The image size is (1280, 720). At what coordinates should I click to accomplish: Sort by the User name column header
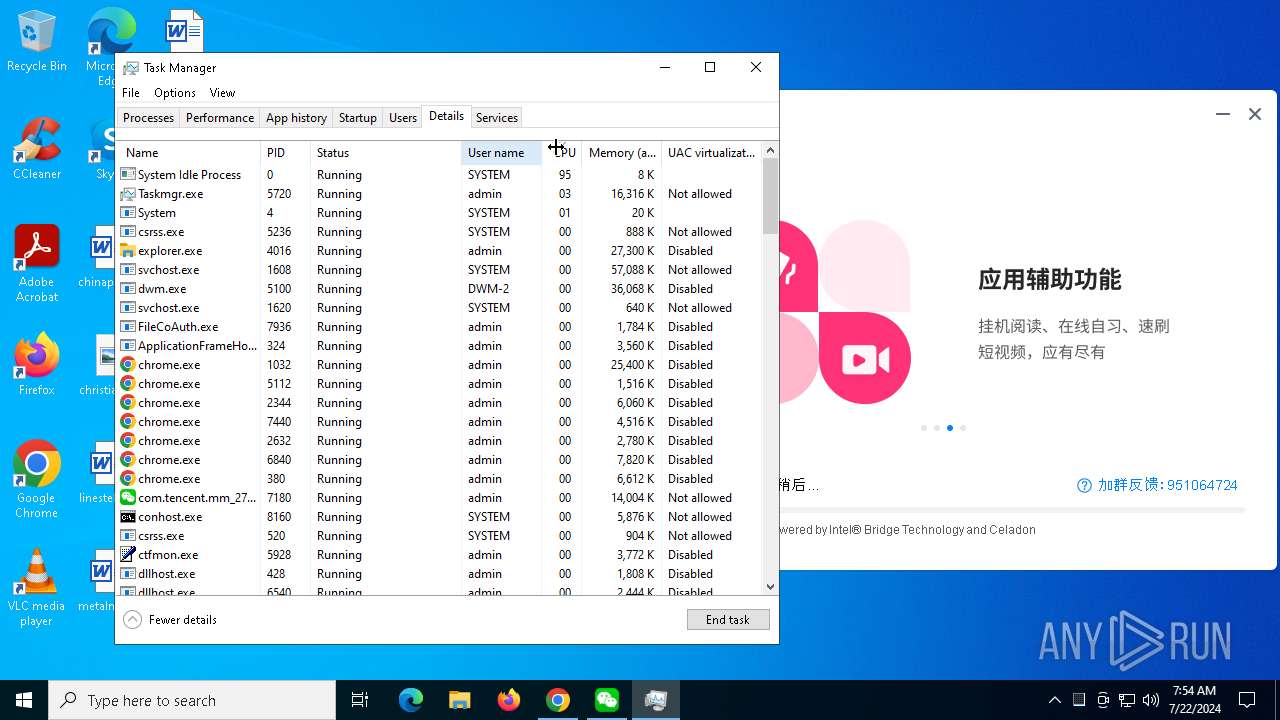[501, 153]
